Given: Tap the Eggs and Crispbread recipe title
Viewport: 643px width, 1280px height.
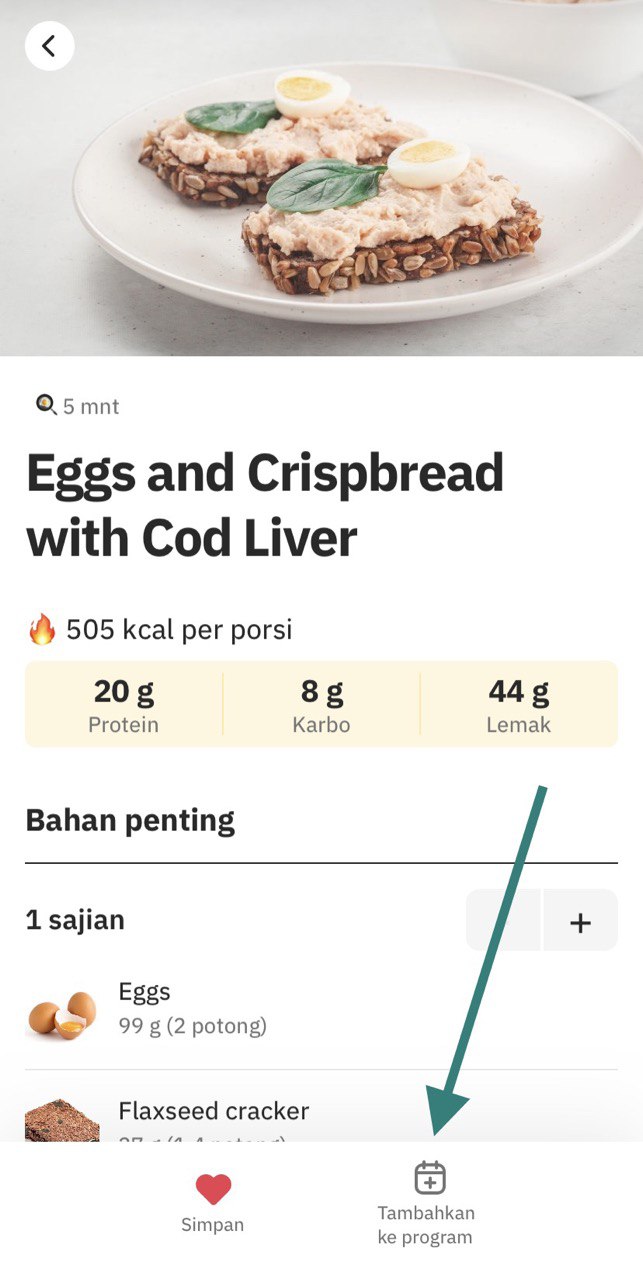Looking at the screenshot, I should click(265, 505).
